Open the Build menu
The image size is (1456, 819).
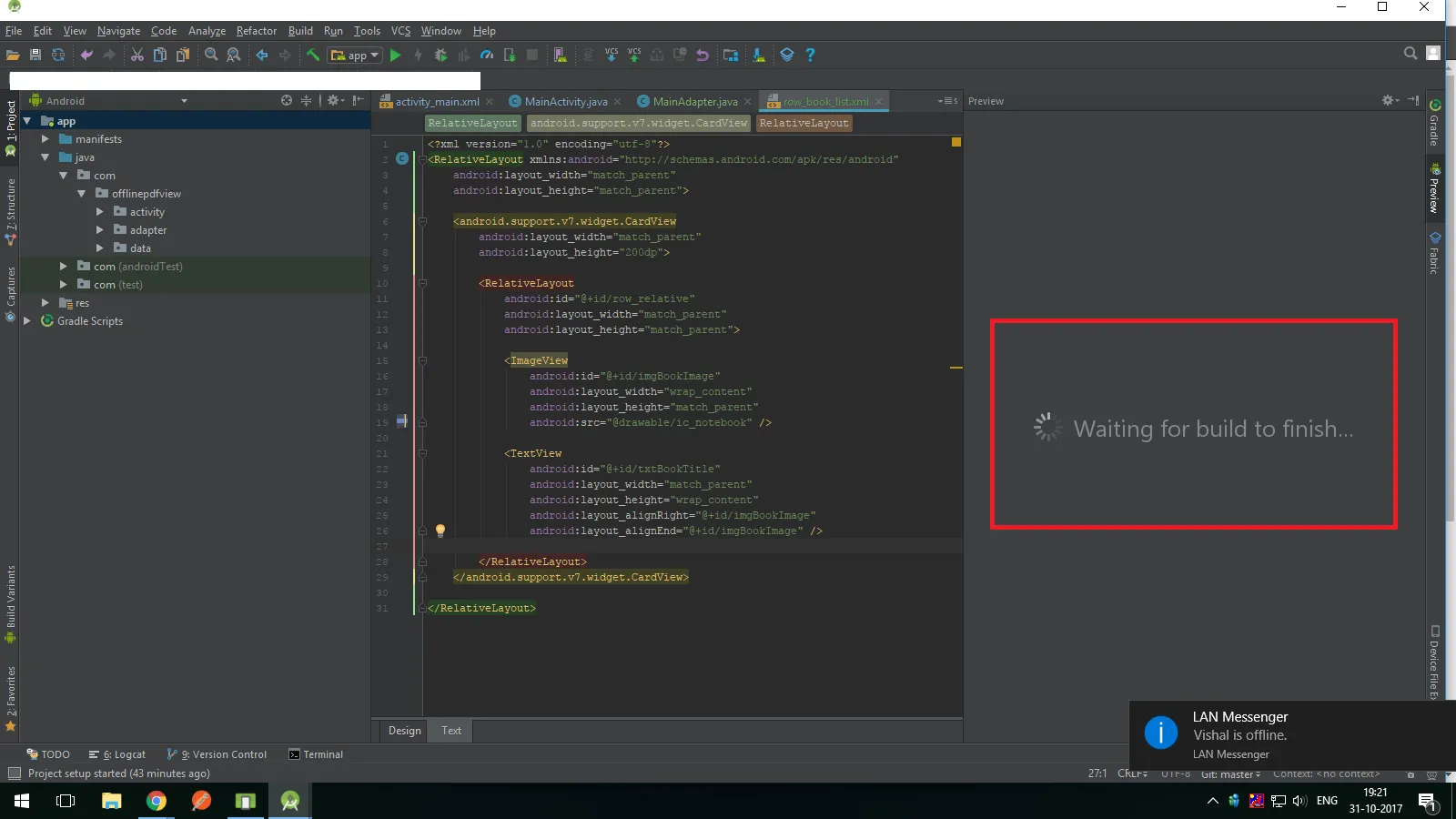point(300,31)
